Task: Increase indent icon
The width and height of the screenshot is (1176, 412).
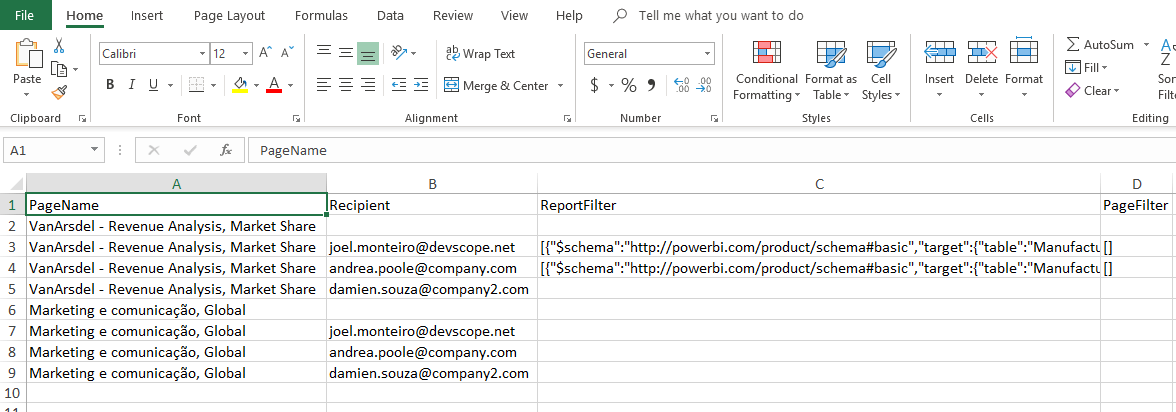Action: 421,85
